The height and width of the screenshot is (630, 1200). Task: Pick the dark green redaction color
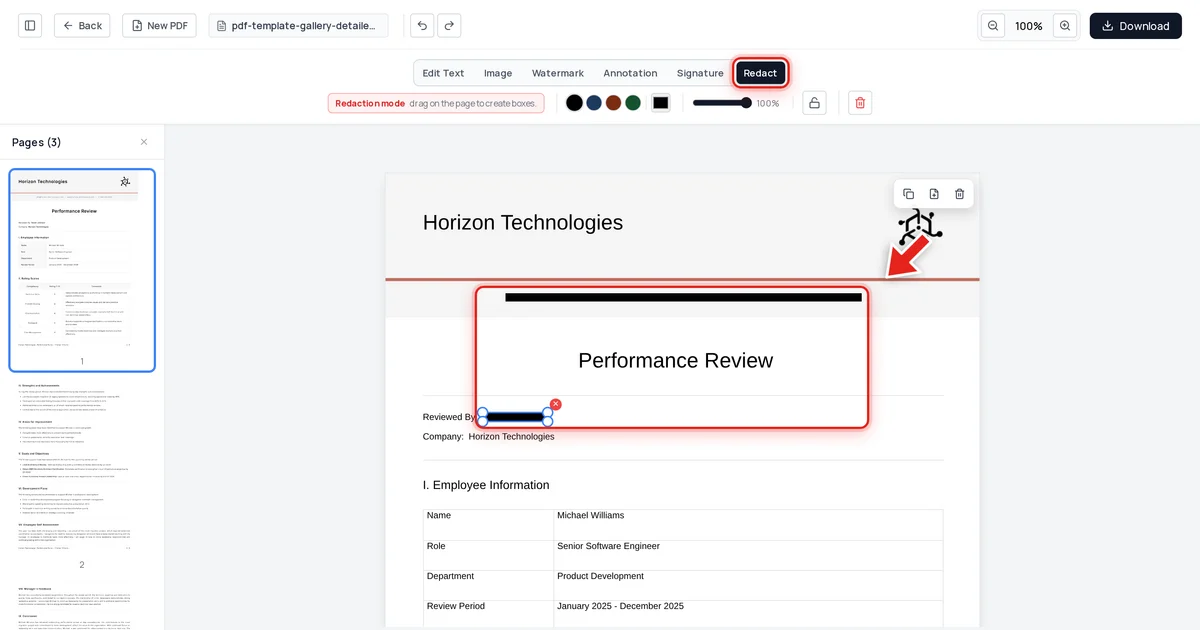pyautogui.click(x=633, y=103)
